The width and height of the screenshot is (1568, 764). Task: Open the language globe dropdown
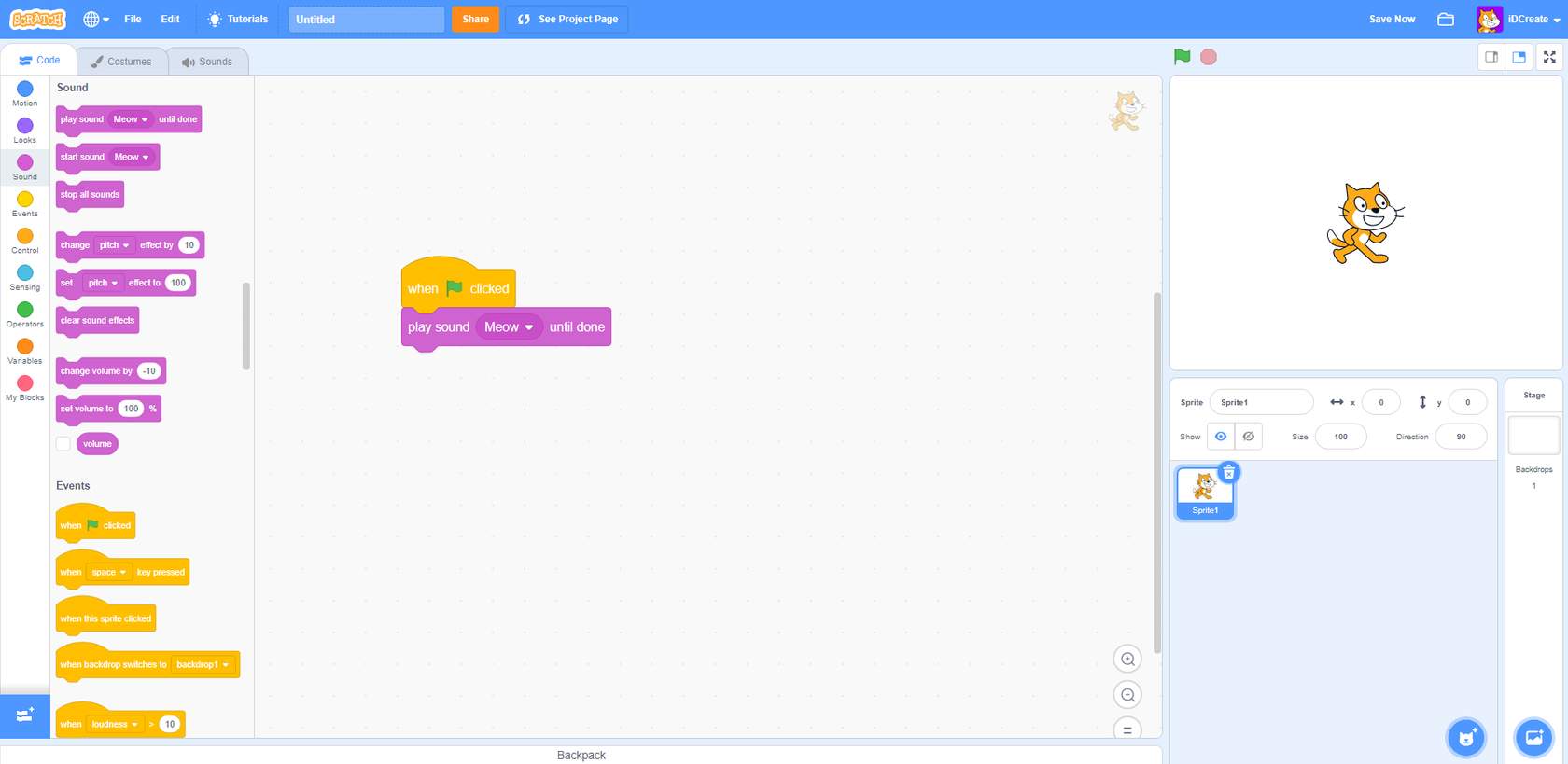click(95, 19)
